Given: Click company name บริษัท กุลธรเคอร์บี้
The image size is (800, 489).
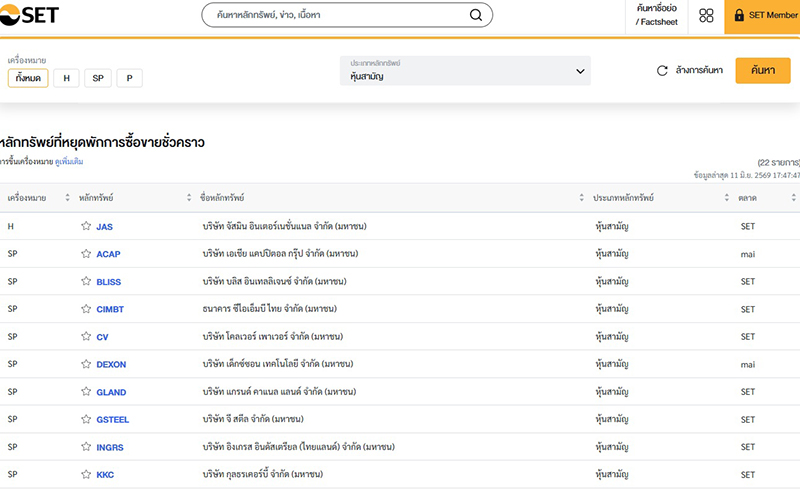Looking at the screenshot, I should [x=262, y=474].
